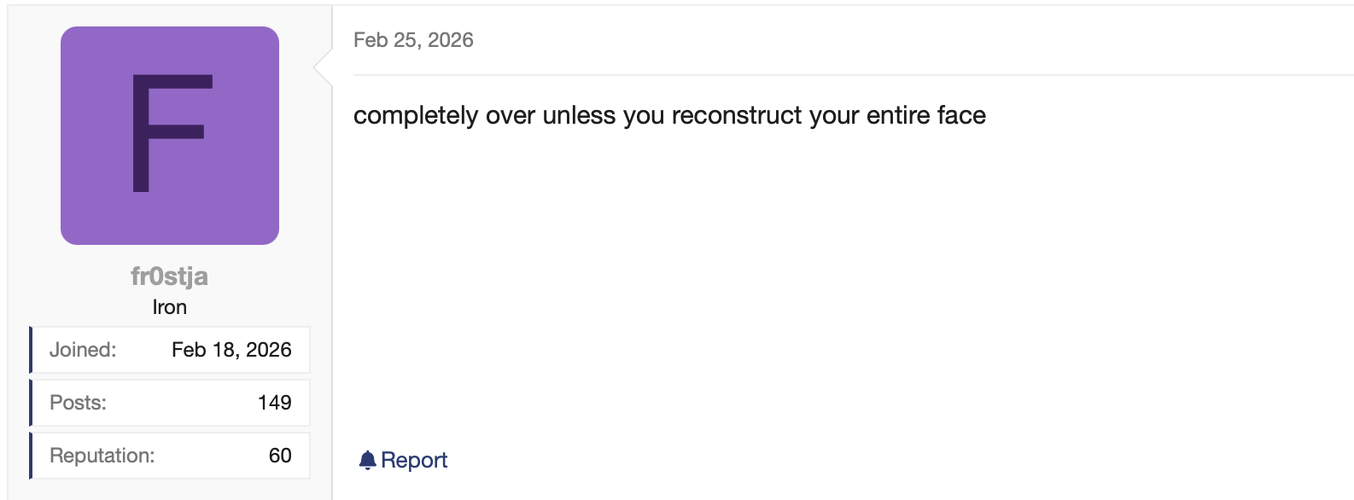Viewport: 1354px width, 500px height.
Task: Click the Report link text
Action: point(414,460)
